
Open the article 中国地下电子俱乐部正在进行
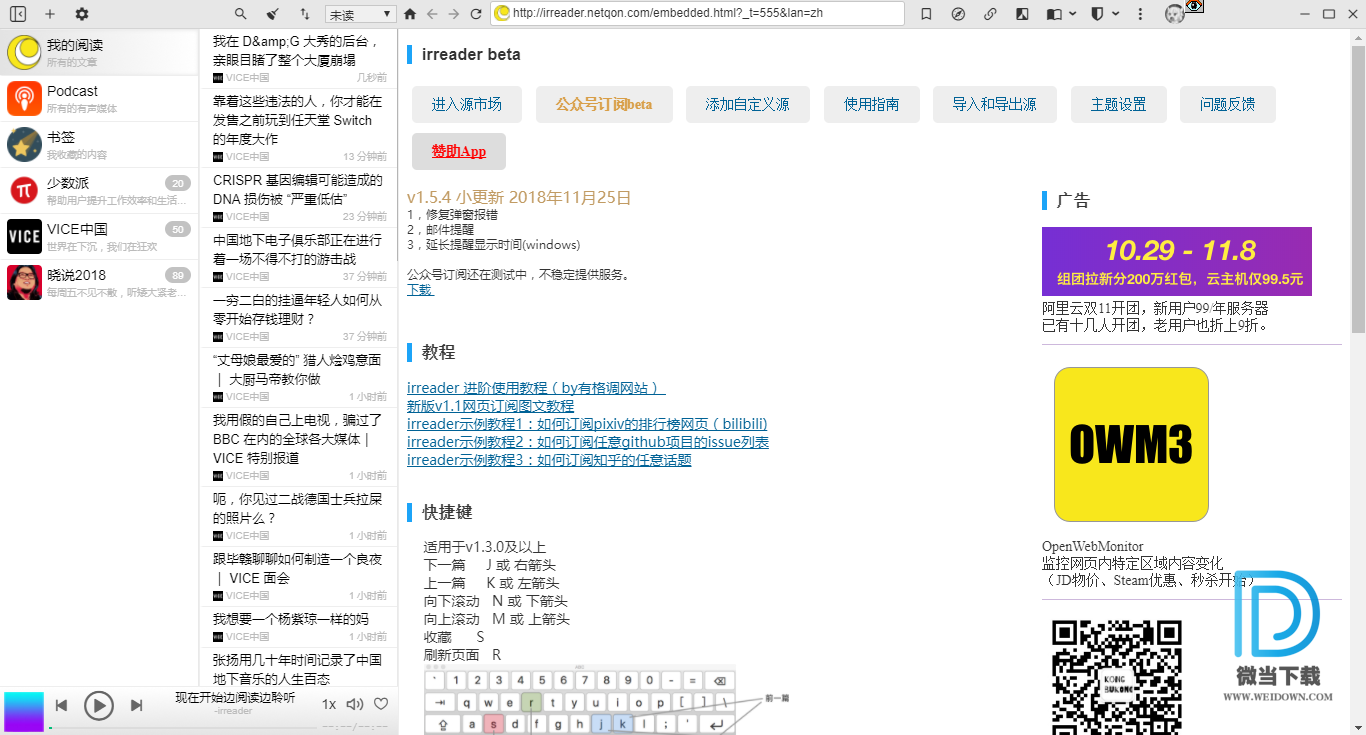coord(299,257)
